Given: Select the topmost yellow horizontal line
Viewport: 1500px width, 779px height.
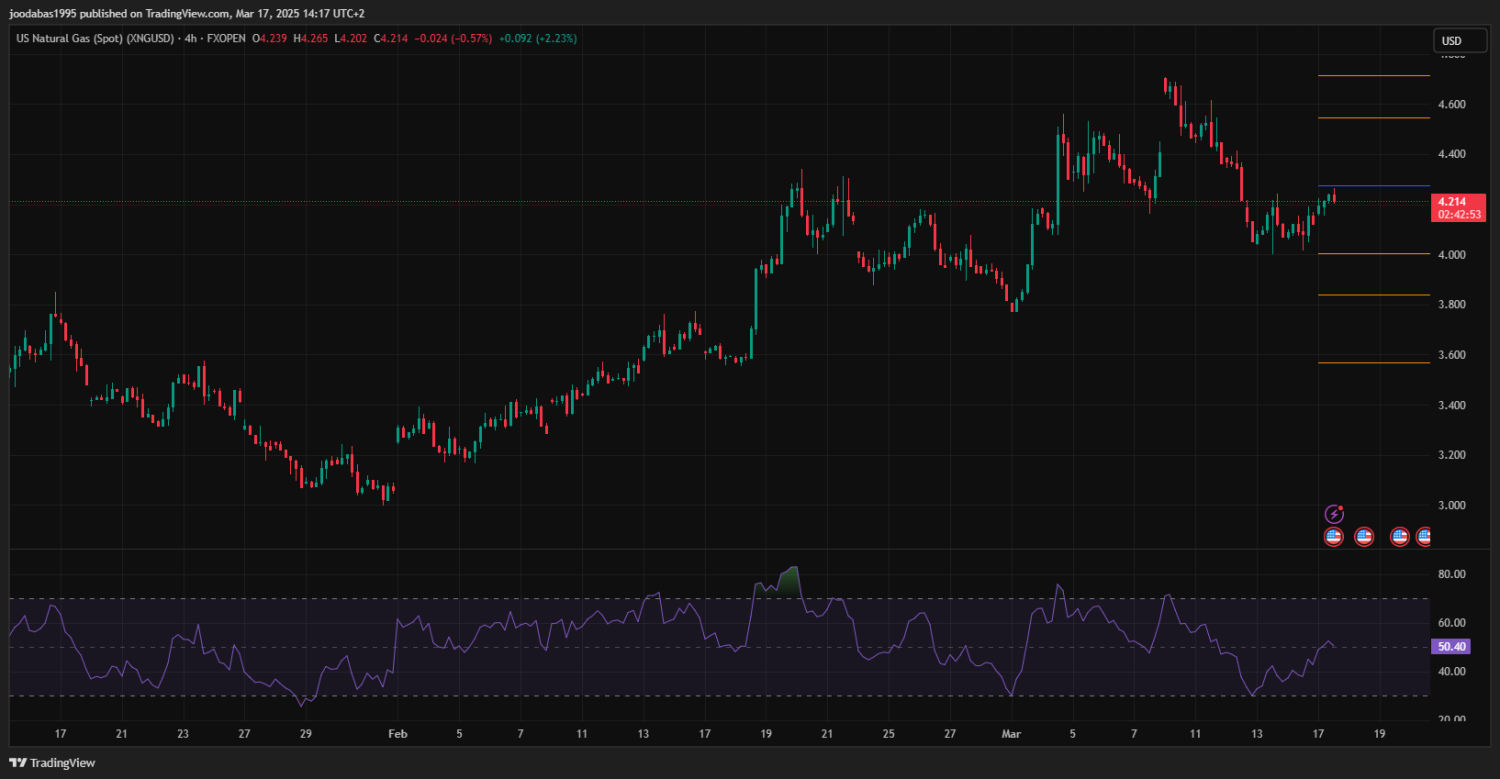Looking at the screenshot, I should [x=1373, y=76].
